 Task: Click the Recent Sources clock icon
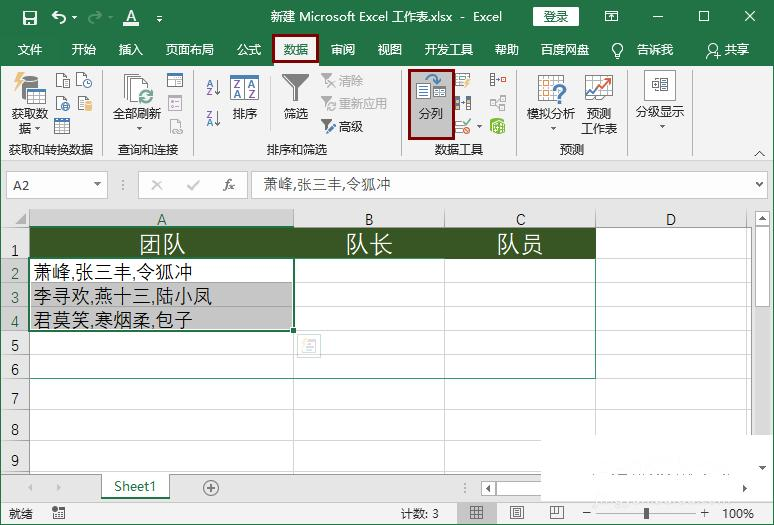tap(84, 80)
